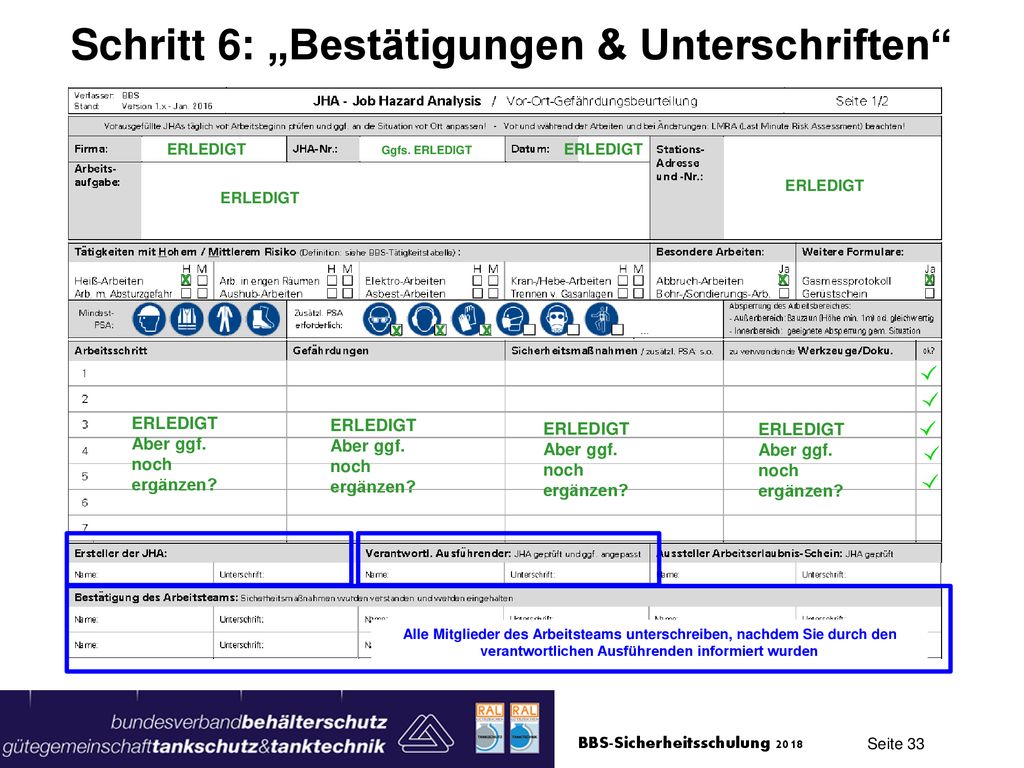Click the Arbeitsaufgabe field marked ERLEDIGT

(x=395, y=200)
